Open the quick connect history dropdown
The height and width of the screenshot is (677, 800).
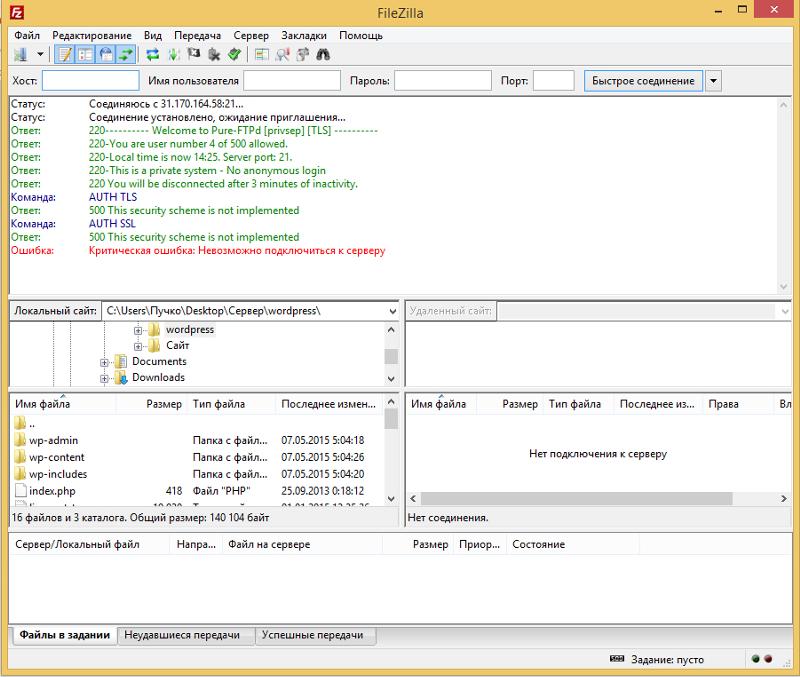click(x=713, y=81)
